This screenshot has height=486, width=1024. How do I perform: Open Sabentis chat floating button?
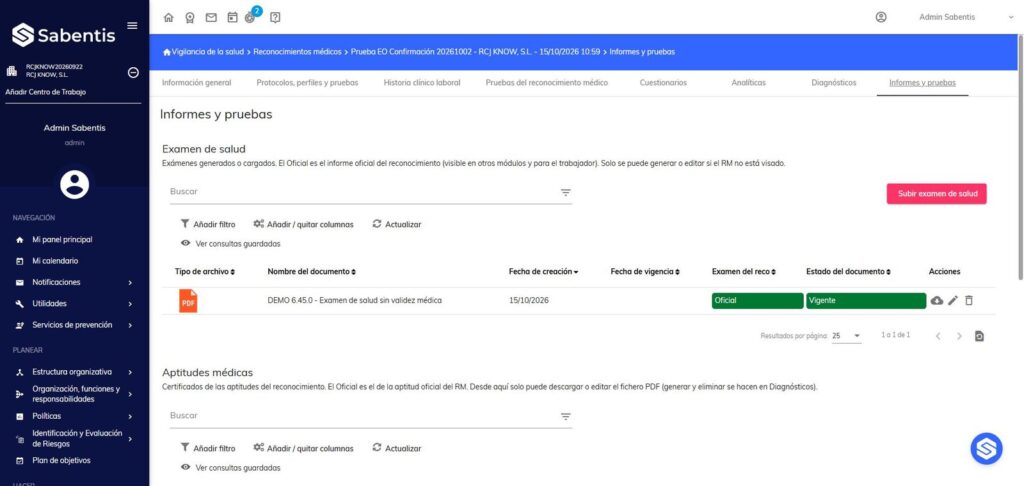[x=986, y=449]
